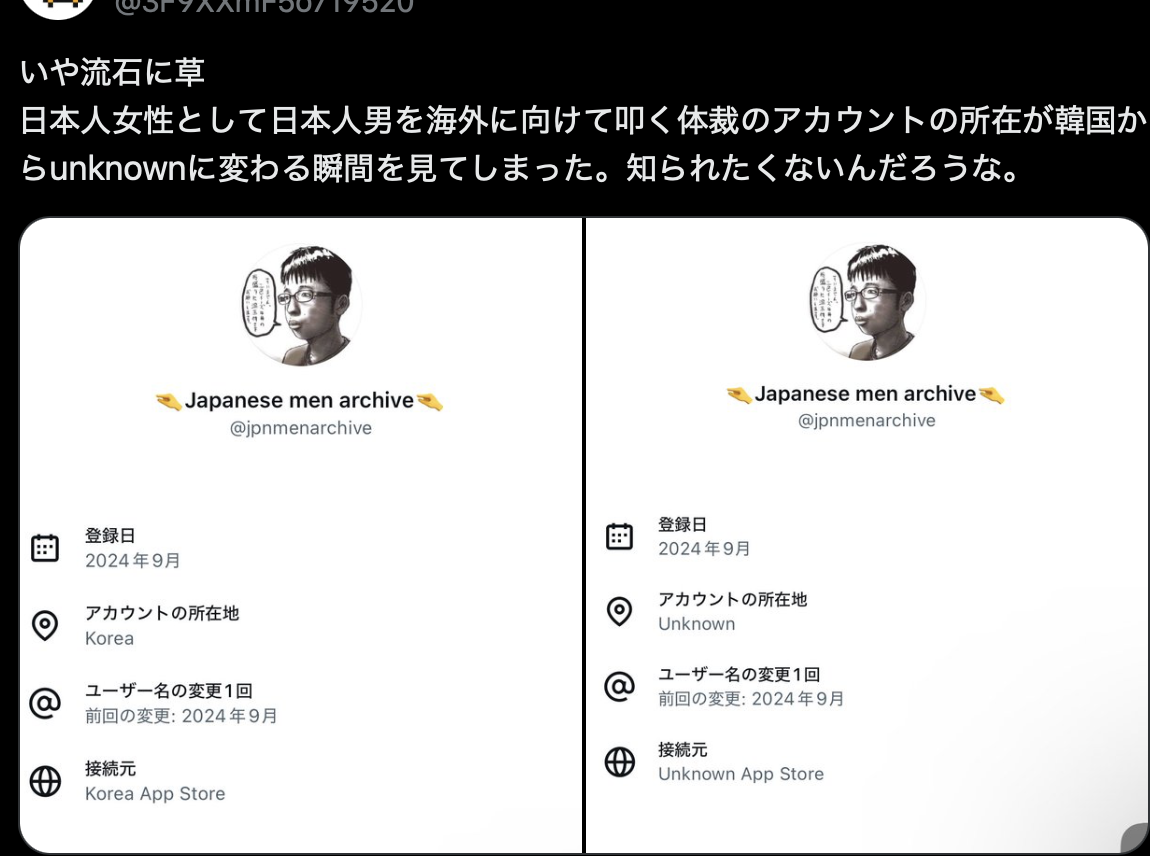The width and height of the screenshot is (1150, 856).
Task: Open the left profile avatar image
Action: tap(301, 305)
